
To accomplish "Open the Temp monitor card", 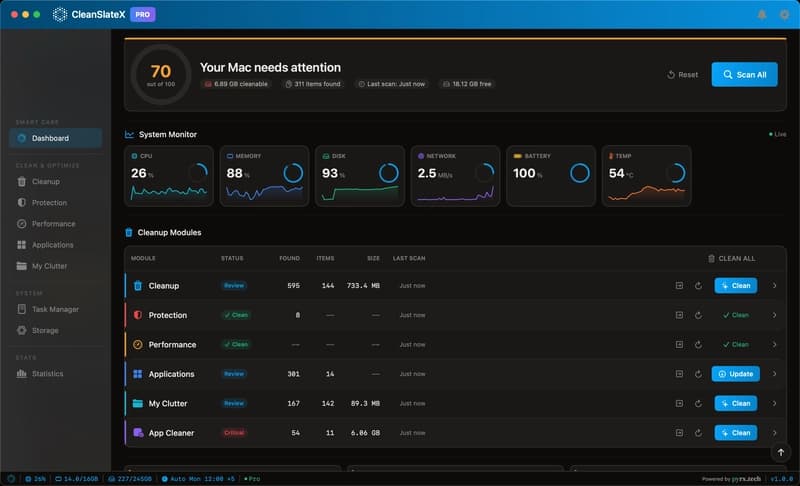I will click(646, 176).
